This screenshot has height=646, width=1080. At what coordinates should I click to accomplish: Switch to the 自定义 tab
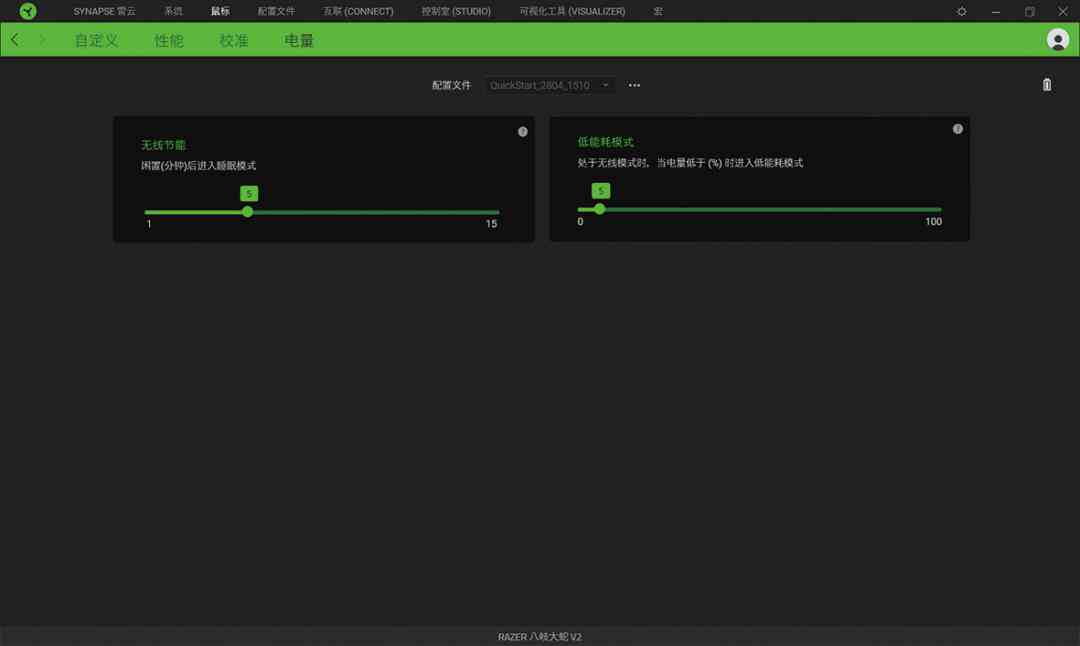tap(96, 41)
